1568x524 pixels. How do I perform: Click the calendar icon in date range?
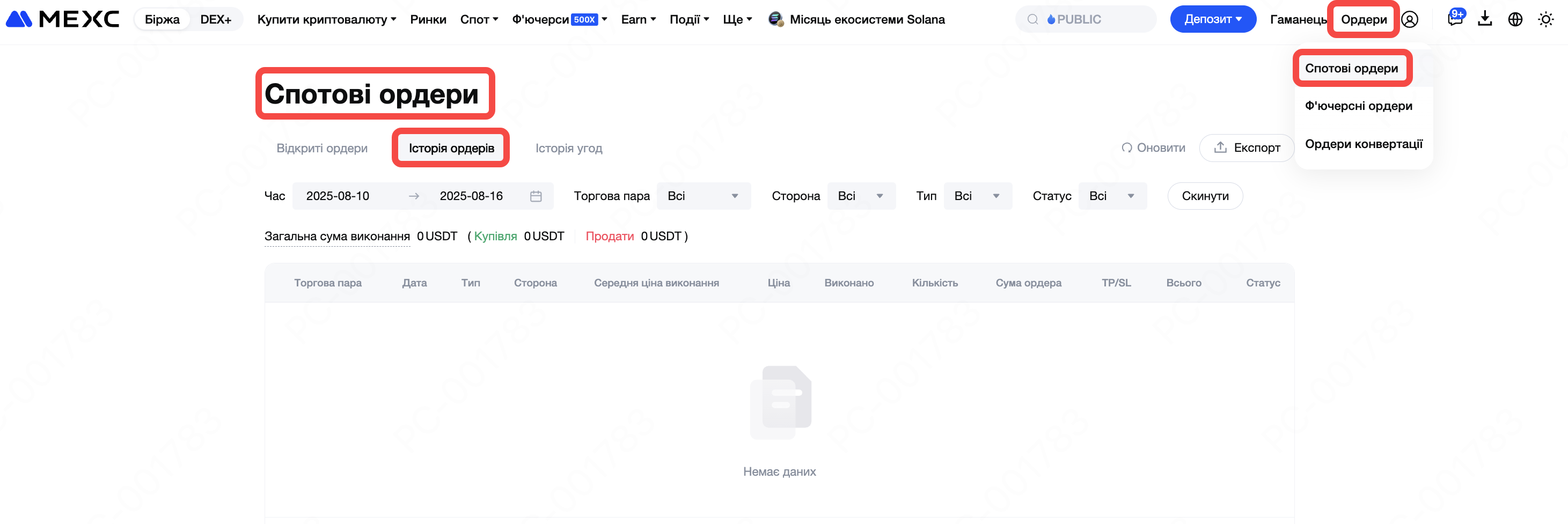coord(536,196)
